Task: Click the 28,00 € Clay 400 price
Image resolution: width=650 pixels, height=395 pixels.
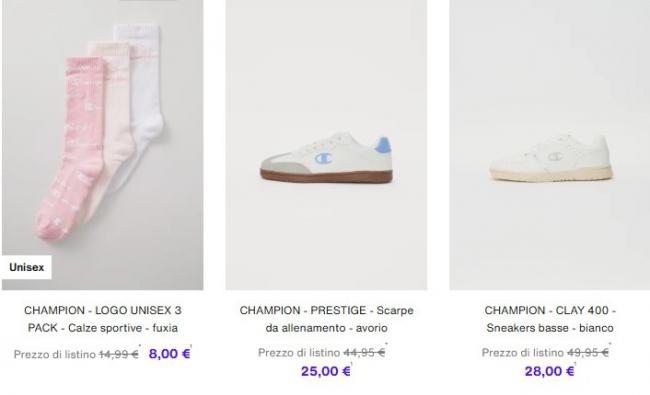Action: (550, 371)
